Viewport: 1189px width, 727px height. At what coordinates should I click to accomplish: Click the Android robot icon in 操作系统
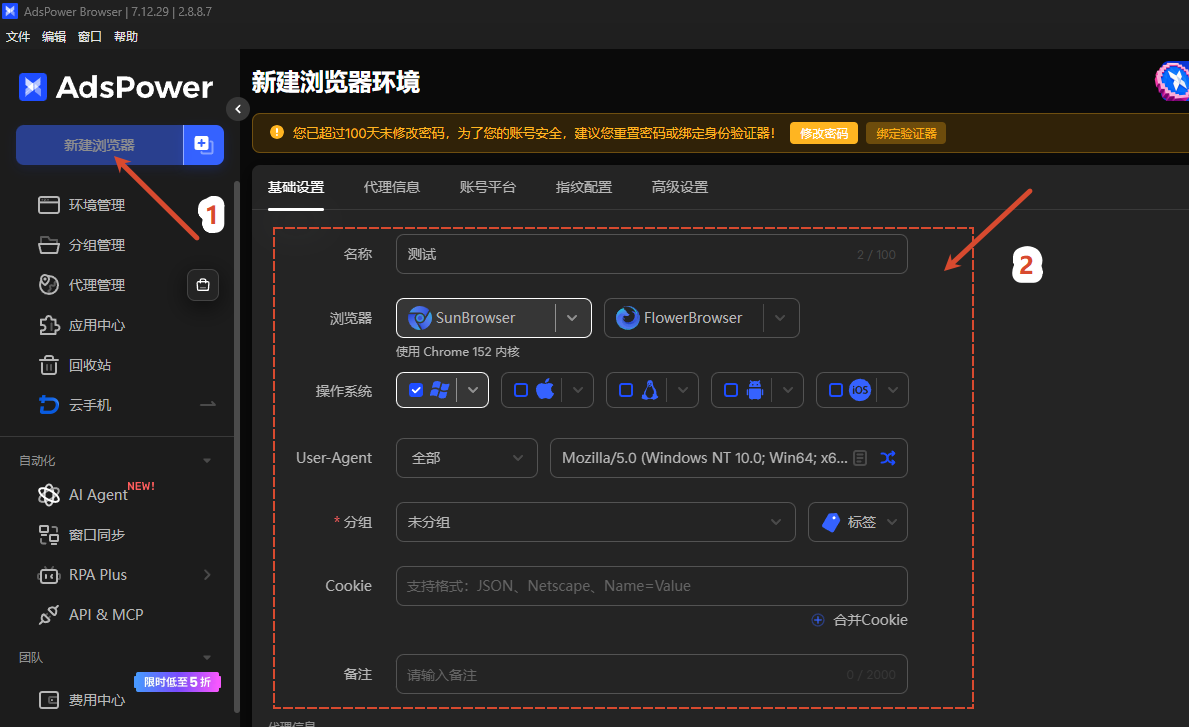point(754,390)
